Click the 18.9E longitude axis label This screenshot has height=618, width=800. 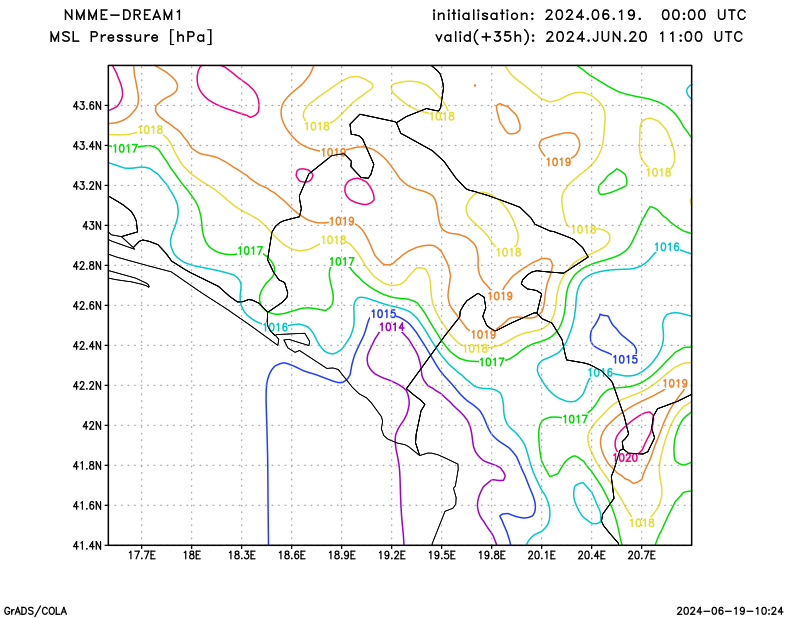[x=341, y=555]
